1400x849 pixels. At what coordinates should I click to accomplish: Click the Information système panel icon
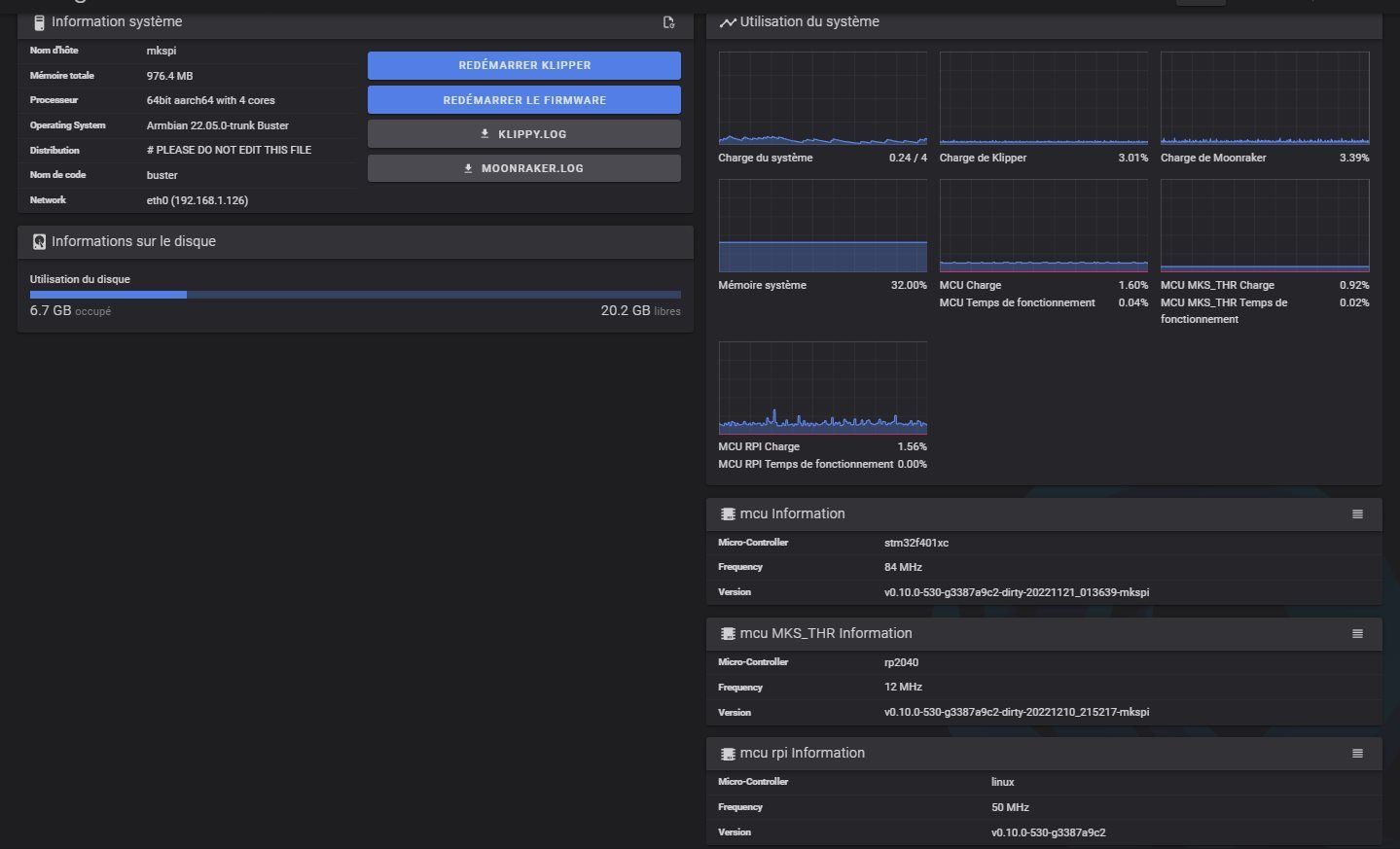point(39,22)
